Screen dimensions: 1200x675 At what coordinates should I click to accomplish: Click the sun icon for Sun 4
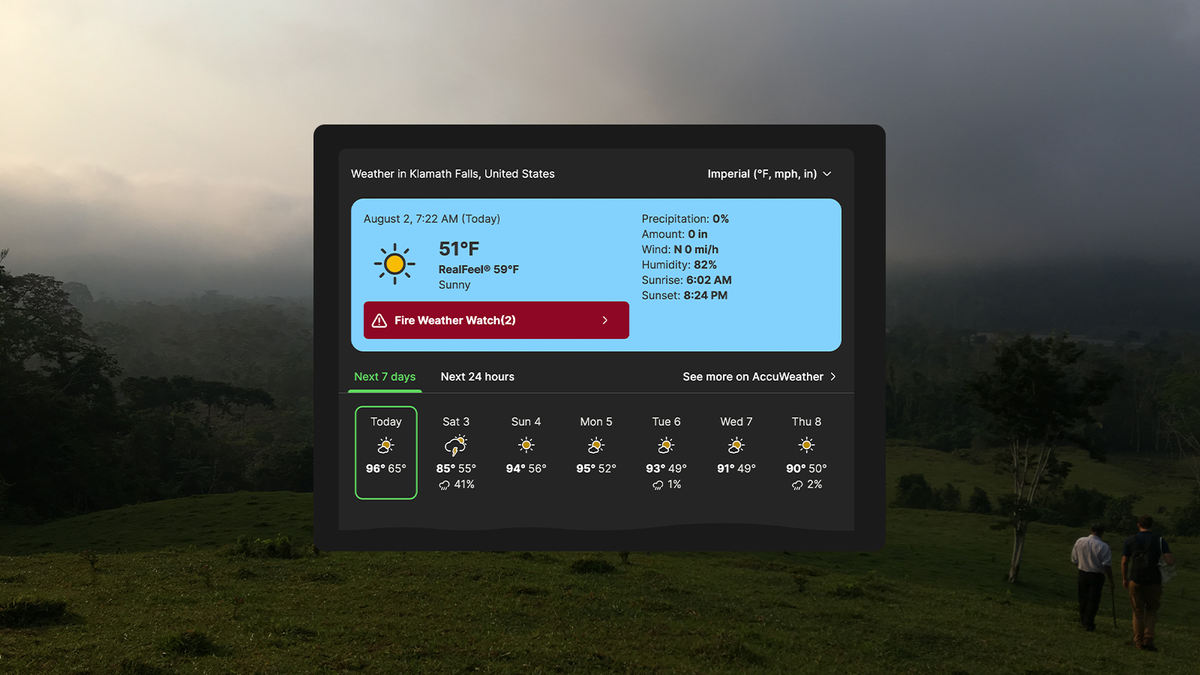tap(526, 443)
